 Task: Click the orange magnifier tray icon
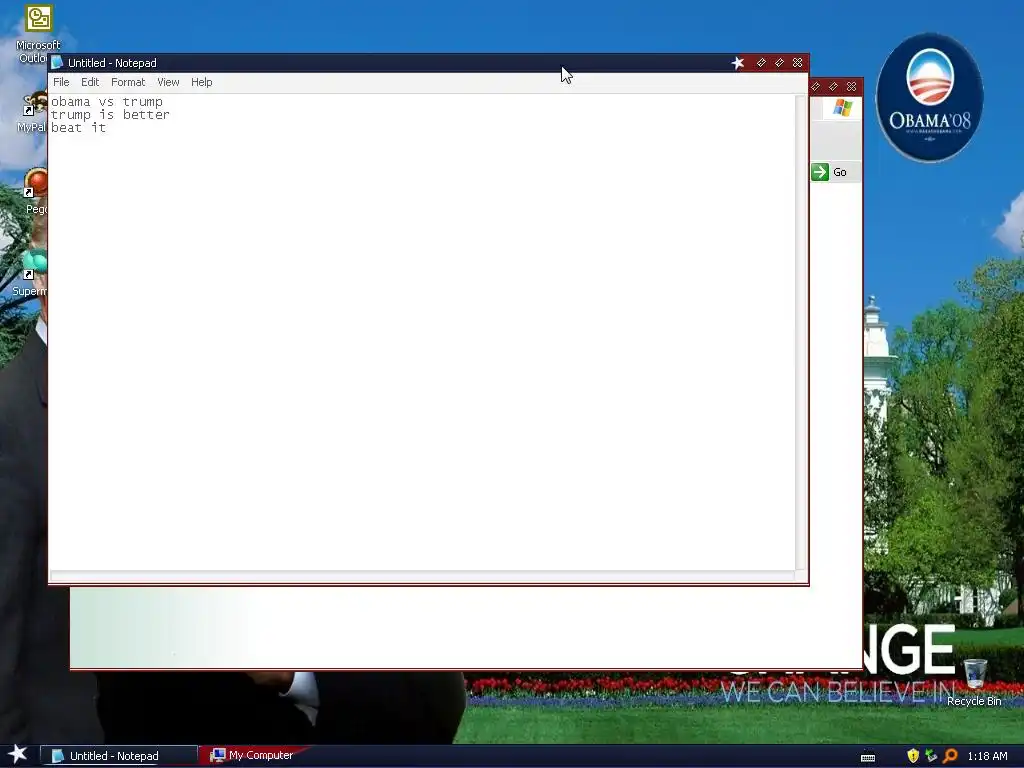950,756
